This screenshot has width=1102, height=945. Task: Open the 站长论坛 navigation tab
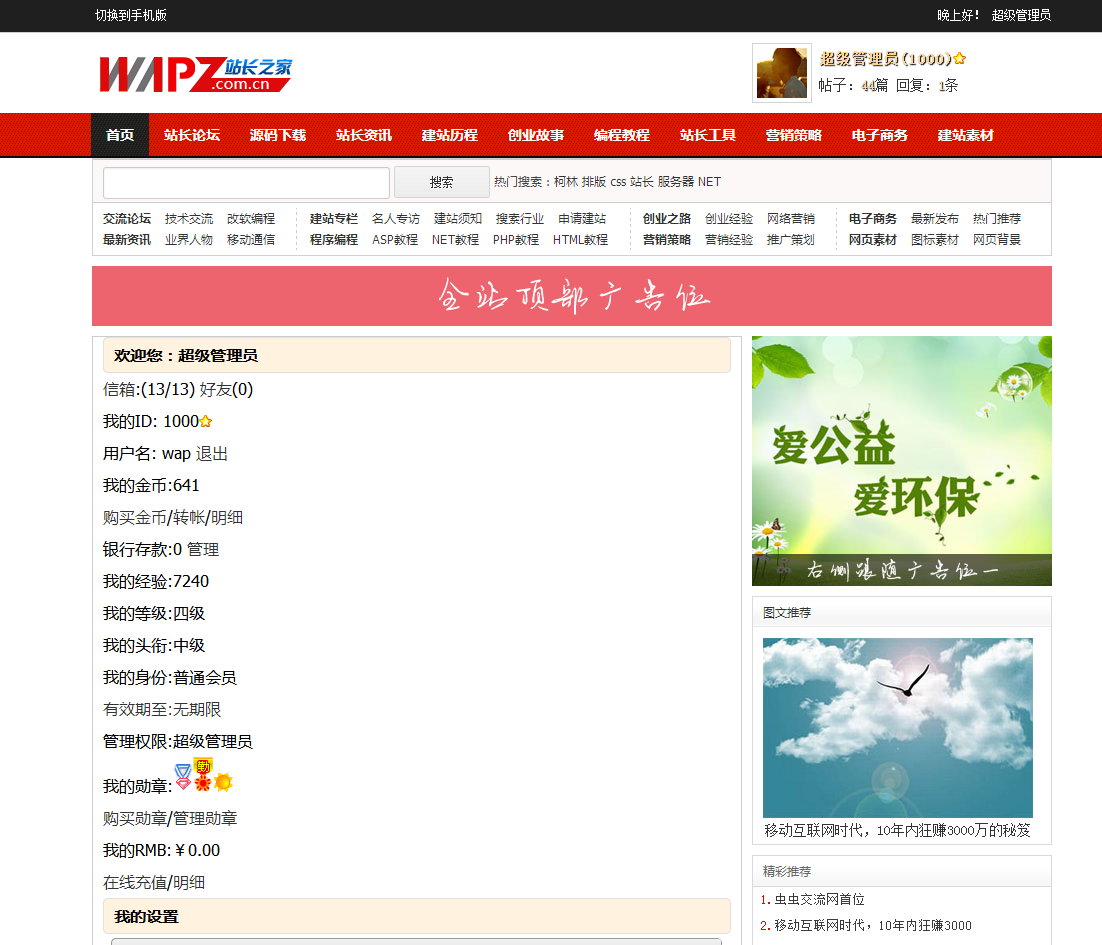(x=192, y=135)
